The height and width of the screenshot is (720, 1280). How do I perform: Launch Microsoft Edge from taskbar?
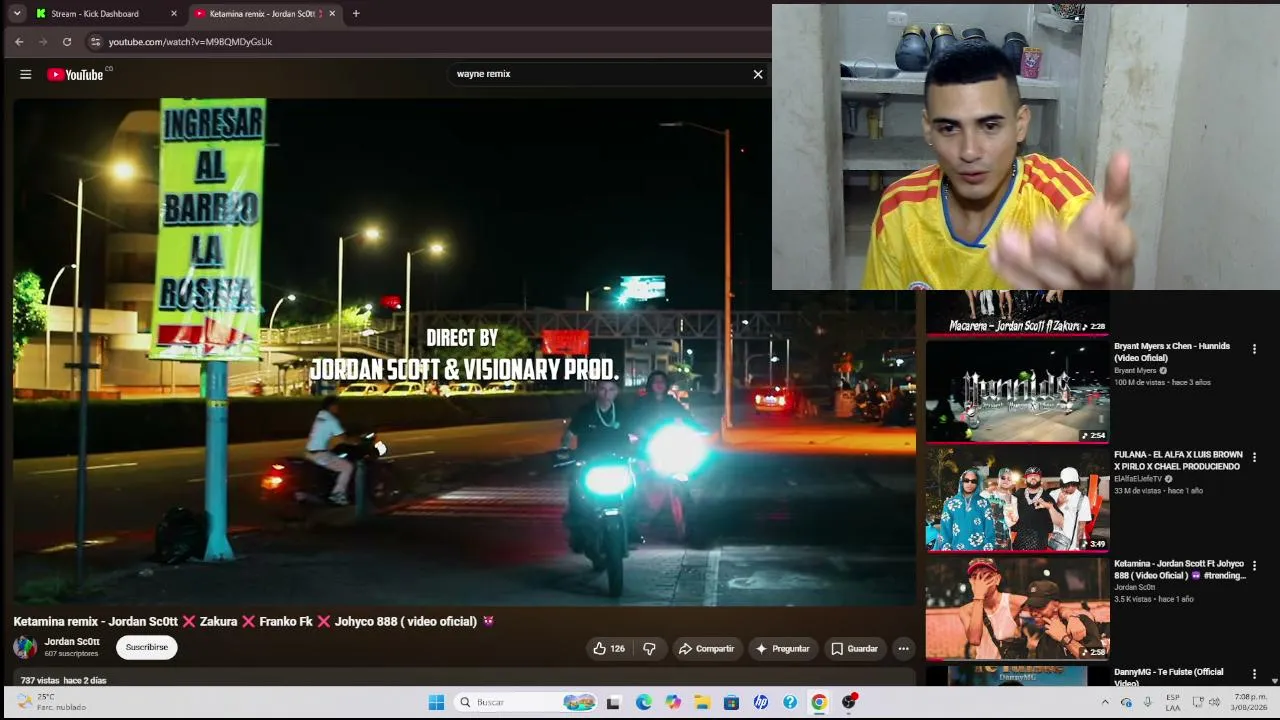click(643, 702)
